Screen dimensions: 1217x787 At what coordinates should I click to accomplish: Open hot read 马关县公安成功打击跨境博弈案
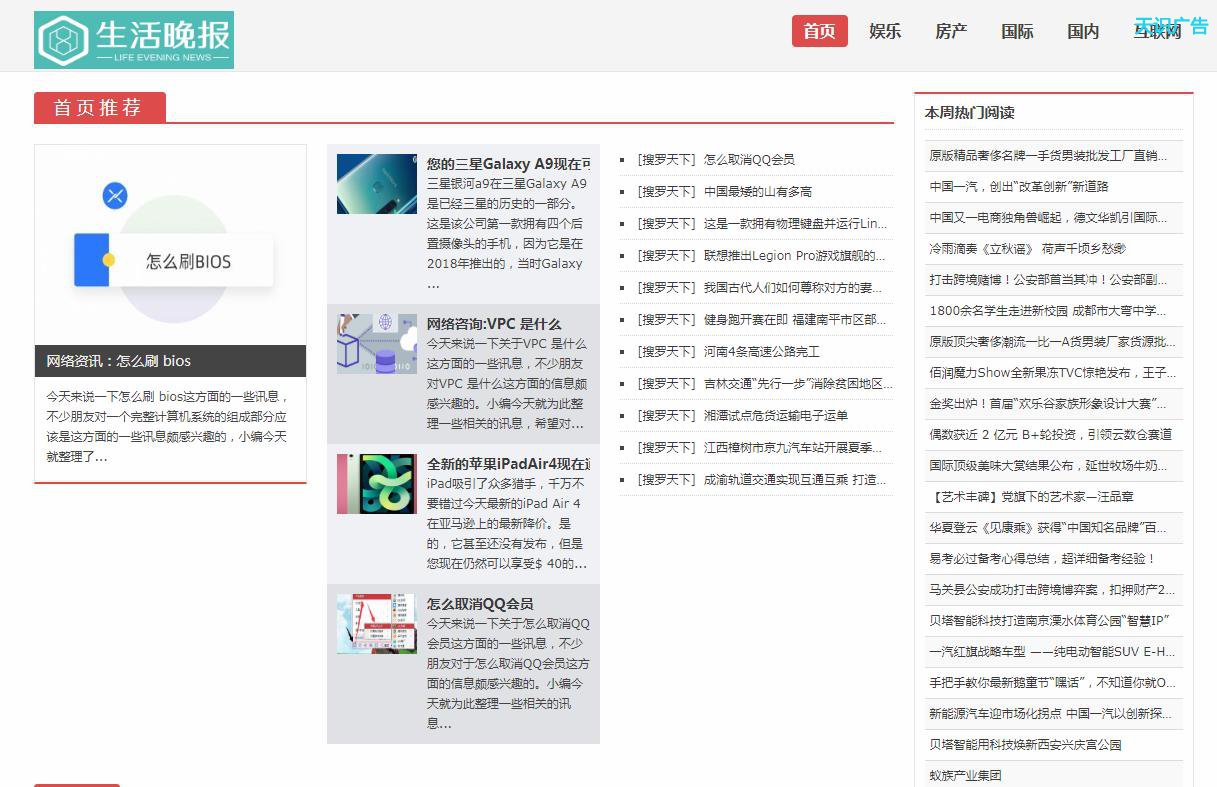tap(1052, 589)
